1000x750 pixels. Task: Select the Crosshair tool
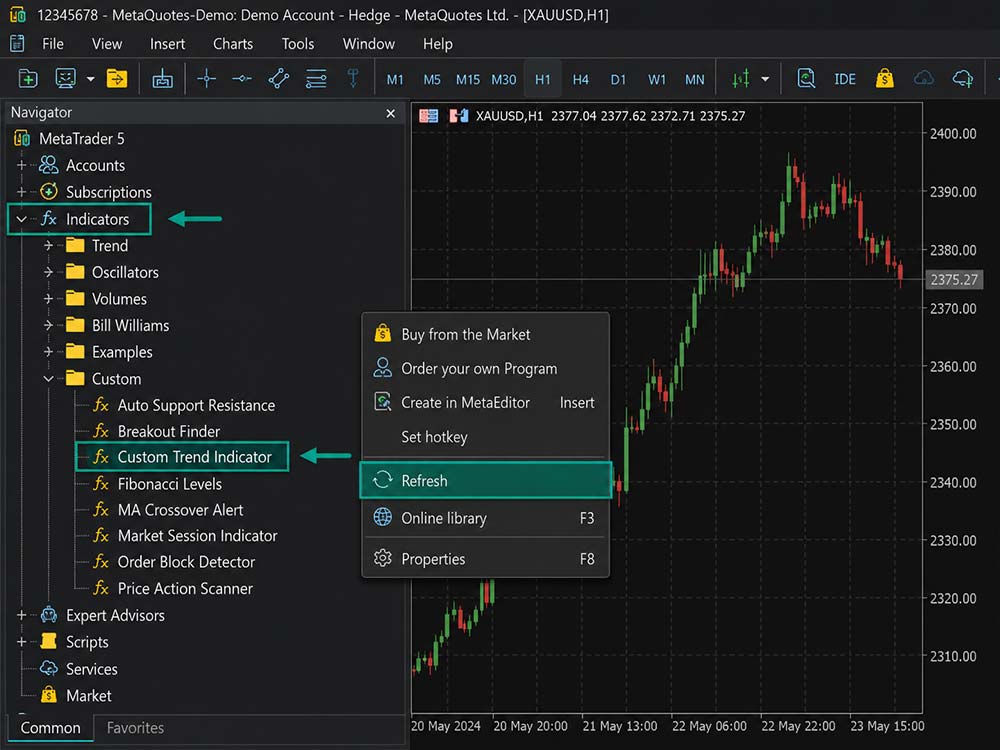pos(206,78)
